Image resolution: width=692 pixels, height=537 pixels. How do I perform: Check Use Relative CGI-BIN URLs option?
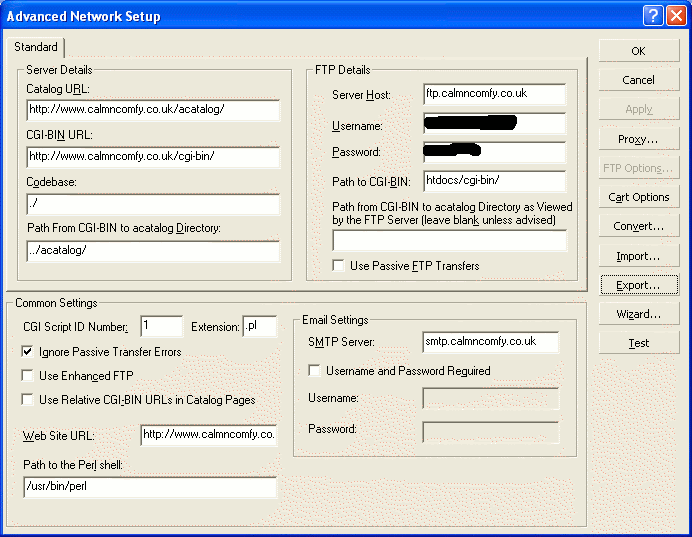28,400
